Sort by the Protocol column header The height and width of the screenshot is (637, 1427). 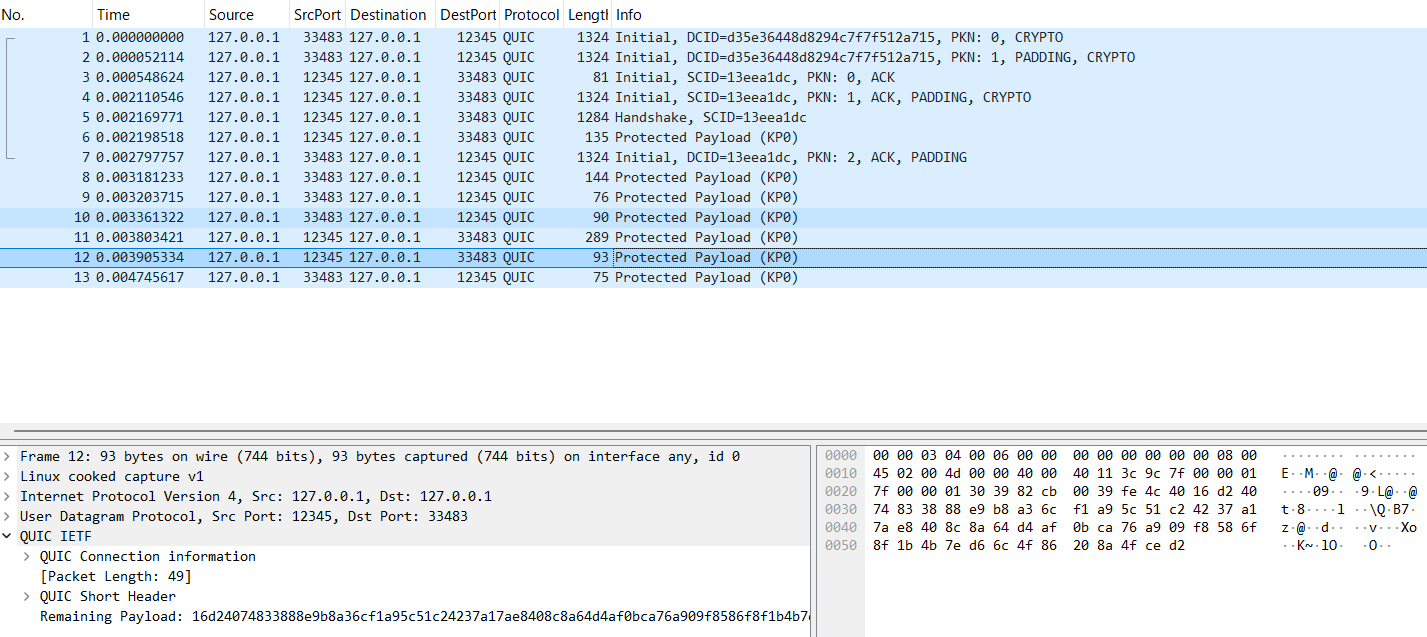[531, 15]
